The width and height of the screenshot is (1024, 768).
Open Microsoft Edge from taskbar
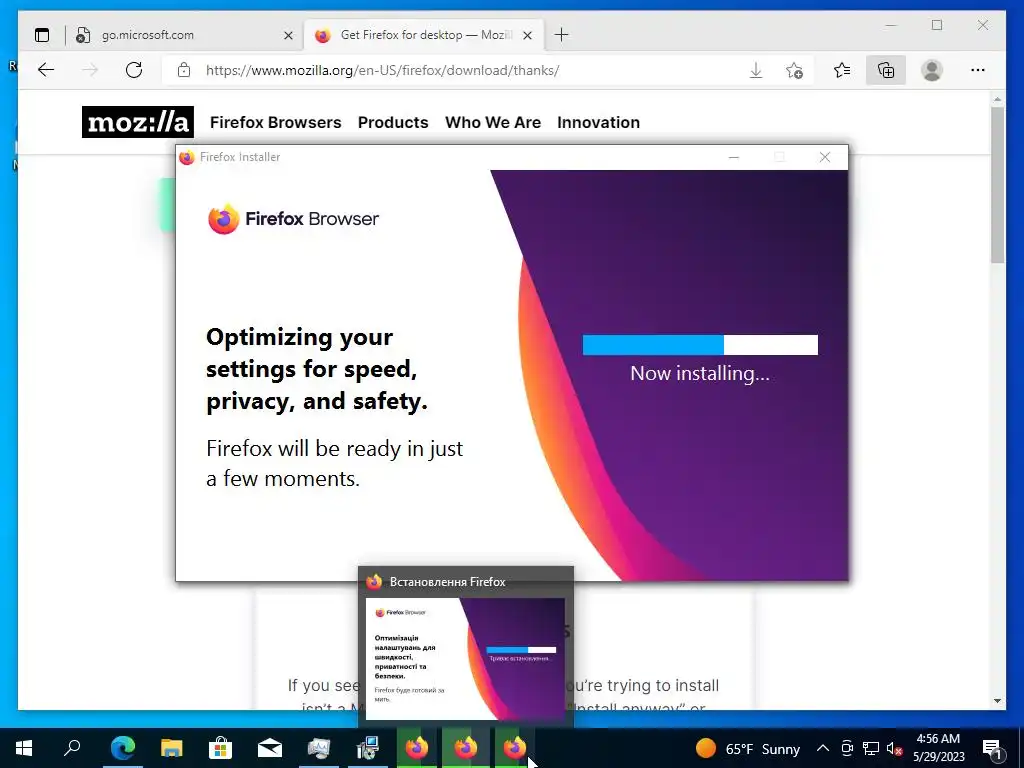[123, 748]
